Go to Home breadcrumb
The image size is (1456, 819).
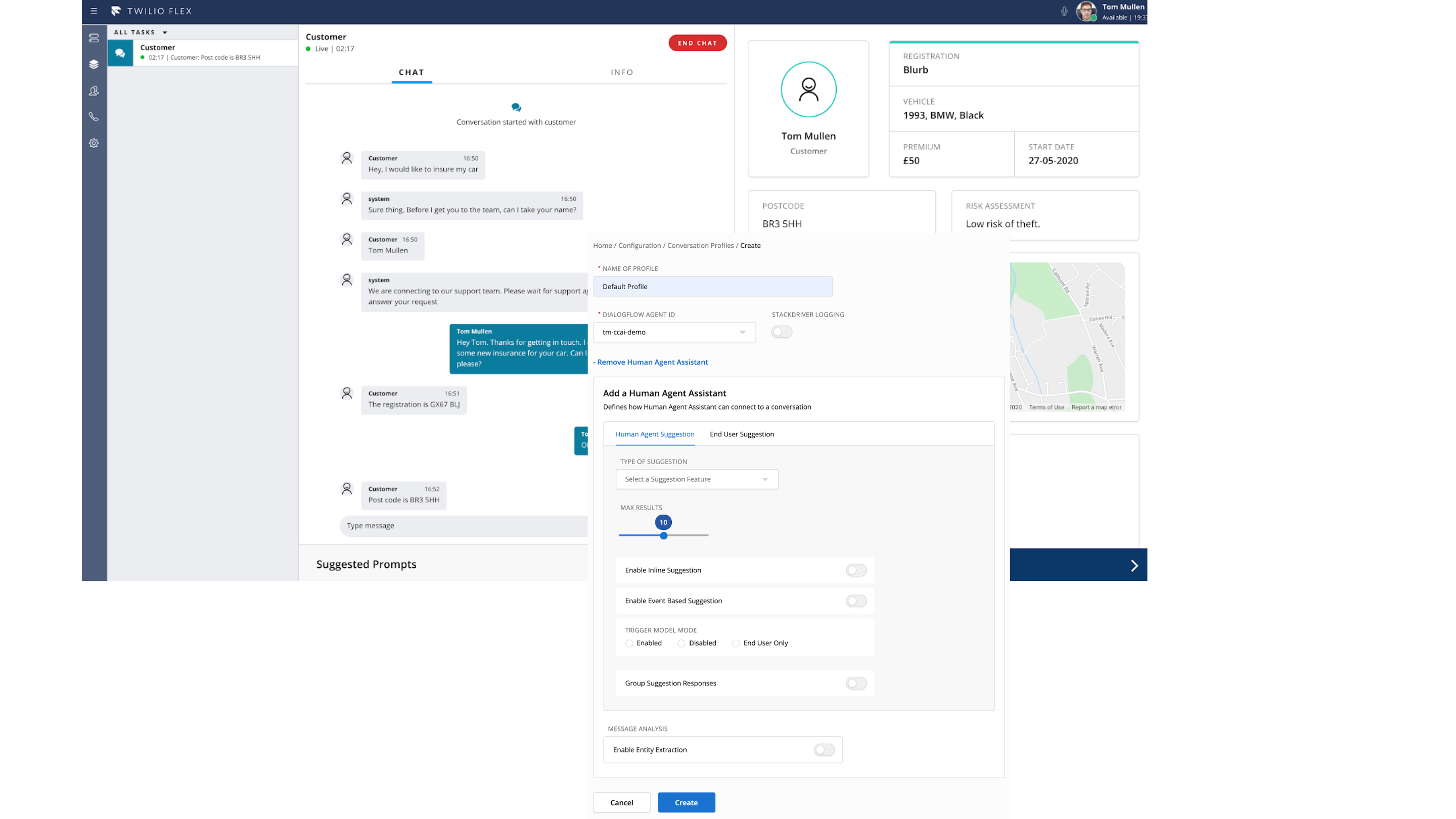coord(602,245)
